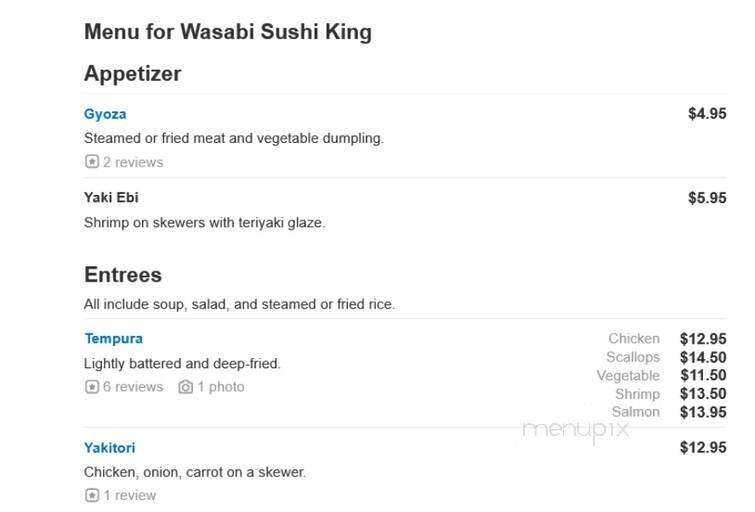Click the star icon beside Yakitori's 1 review

point(92,495)
